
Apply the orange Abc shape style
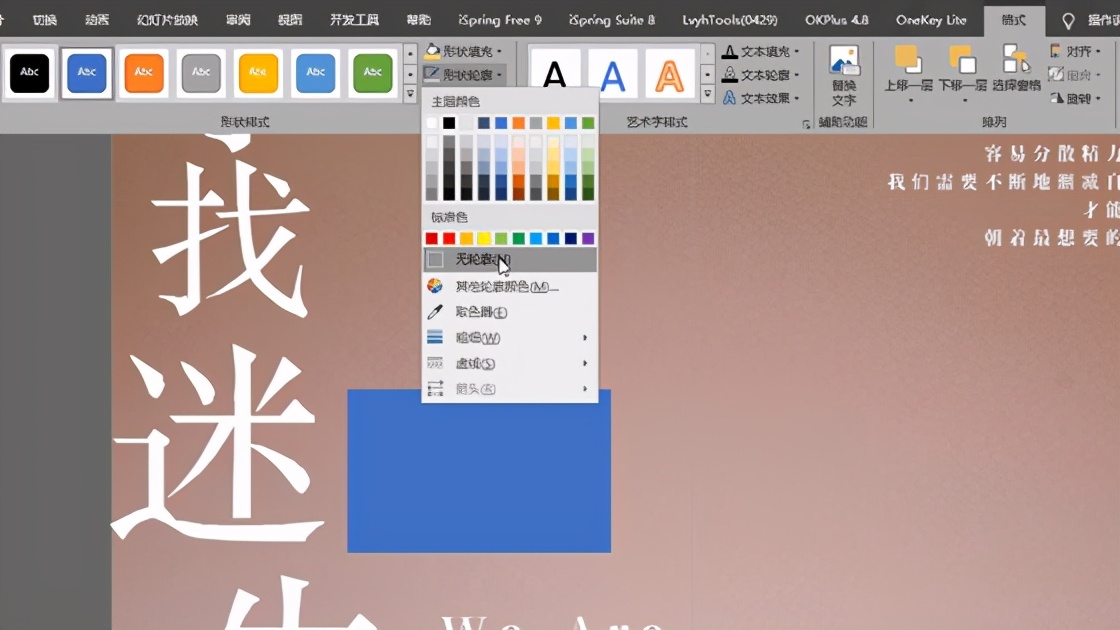[144, 72]
